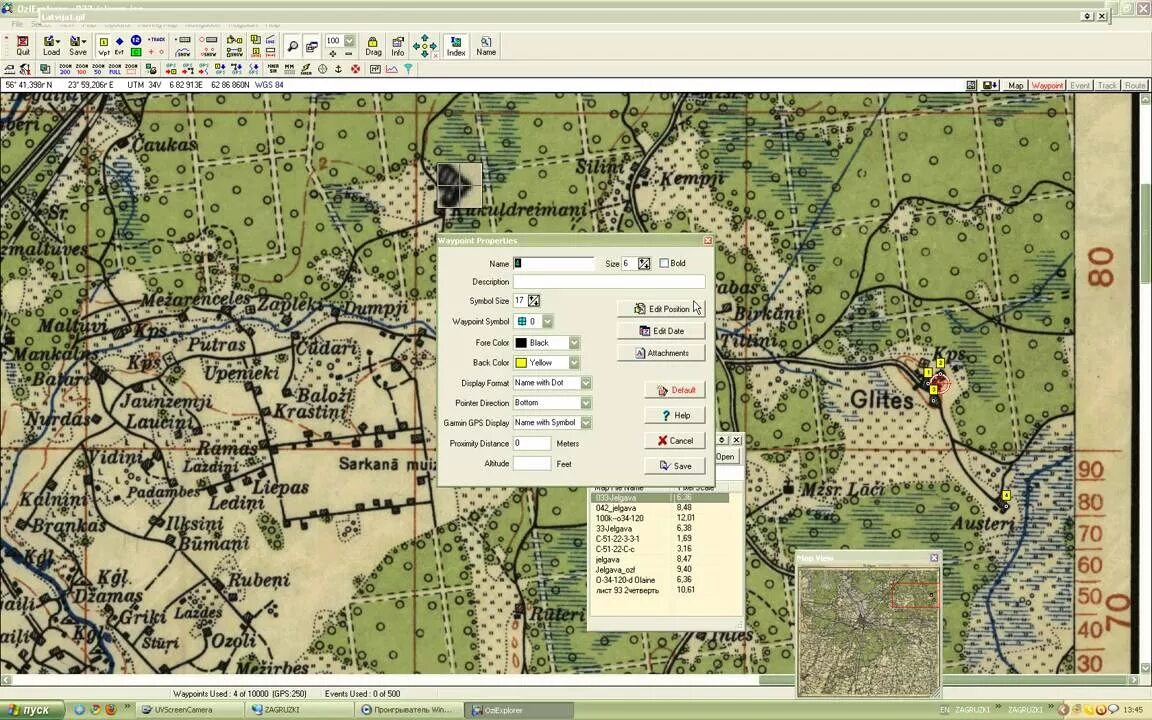Open the Index map toolbar button

pos(456,46)
